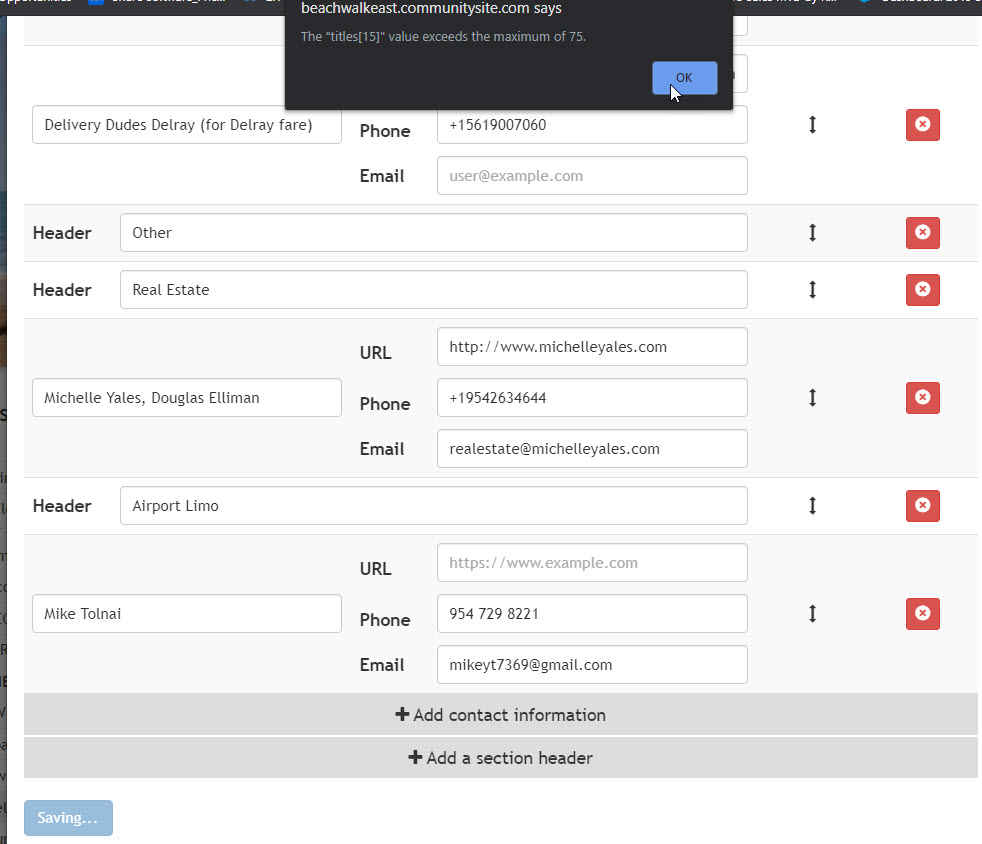The height and width of the screenshot is (844, 982).
Task: Edit phone field with +15619007060
Action: click(x=592, y=125)
